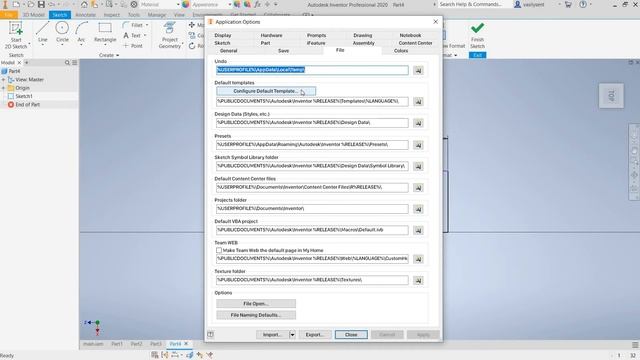Select the Point tool
640x360 pixels.
[133, 46]
